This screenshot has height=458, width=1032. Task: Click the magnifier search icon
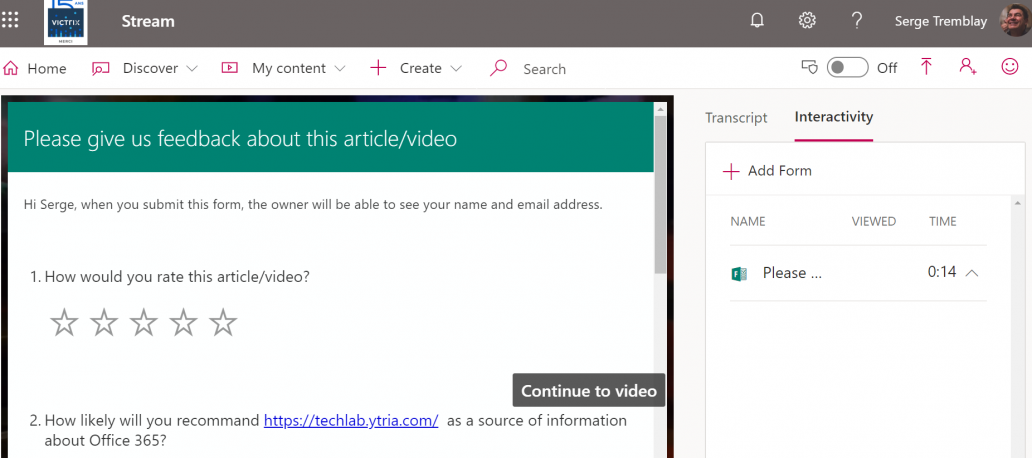click(x=499, y=68)
